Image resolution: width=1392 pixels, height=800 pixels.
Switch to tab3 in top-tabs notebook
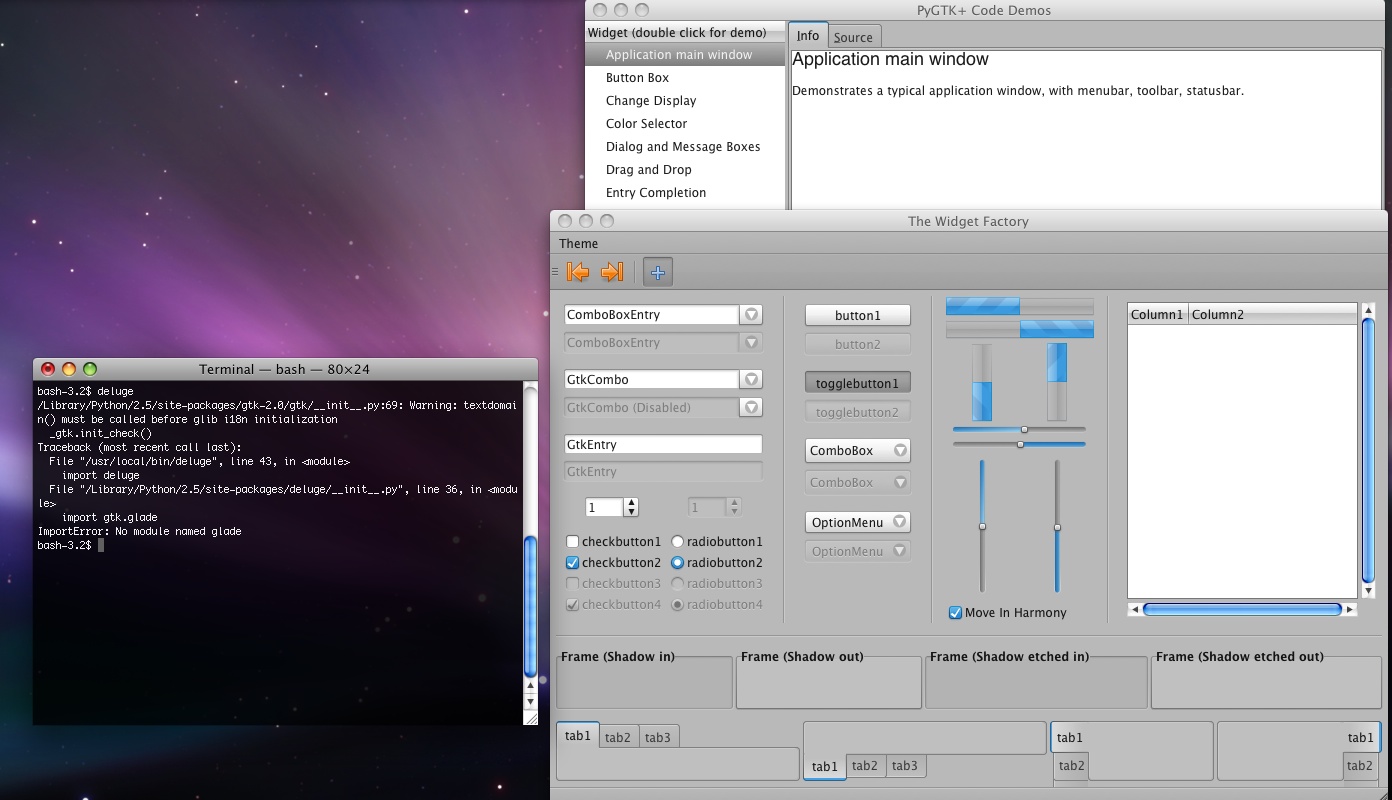pos(658,737)
